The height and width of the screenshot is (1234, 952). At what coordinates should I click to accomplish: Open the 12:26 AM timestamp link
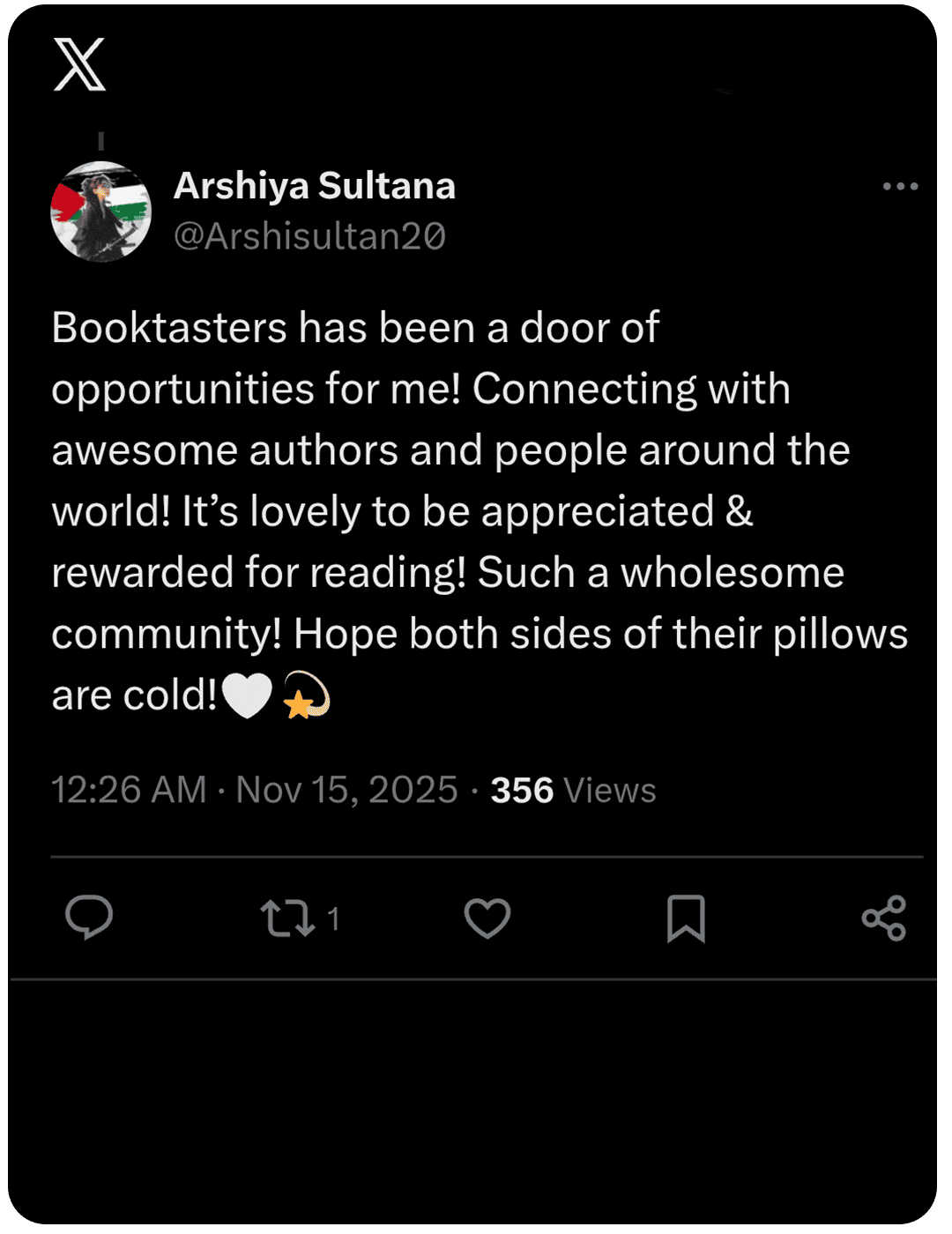pos(129,790)
